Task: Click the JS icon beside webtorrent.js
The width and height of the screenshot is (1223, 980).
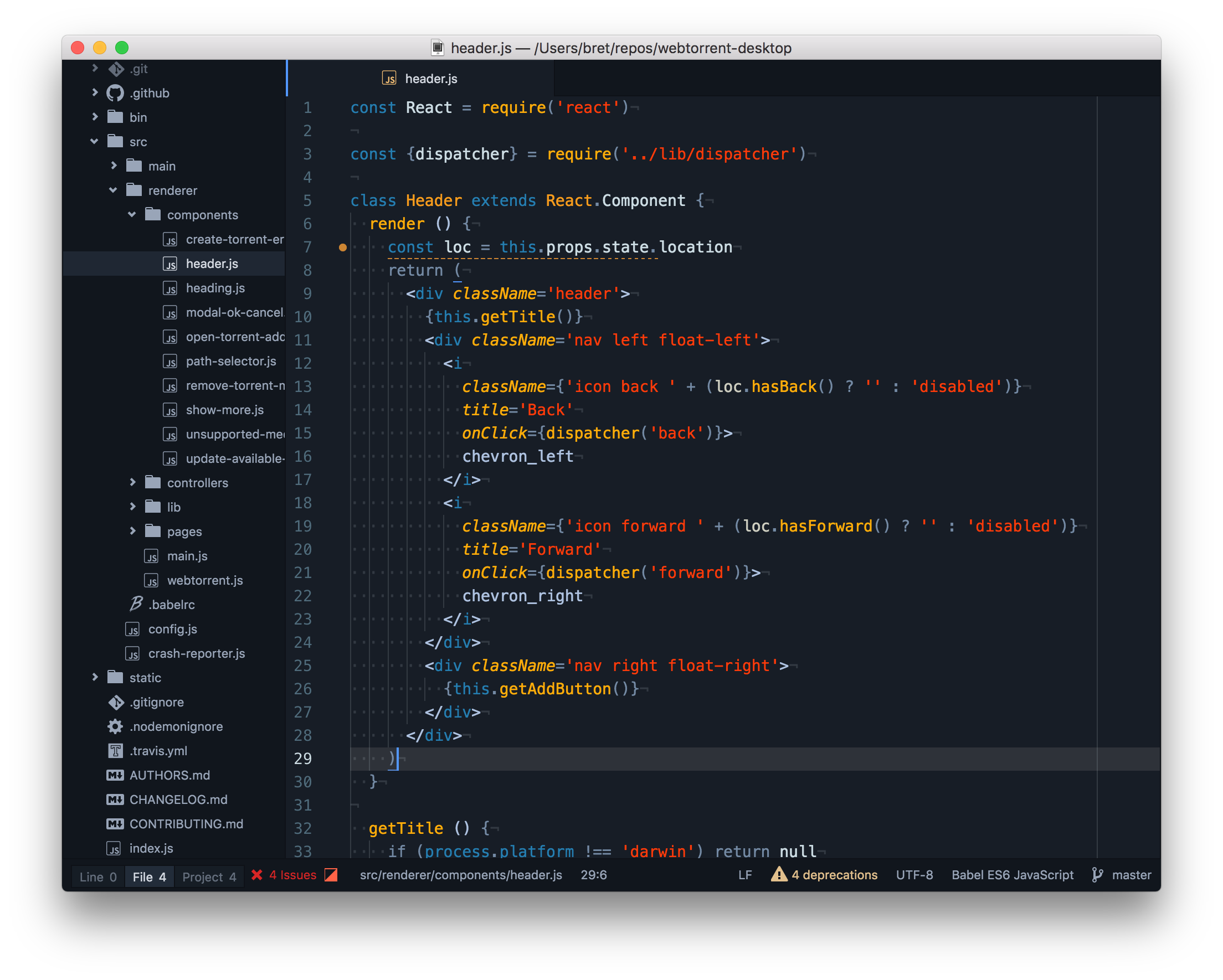Action: pos(151,581)
